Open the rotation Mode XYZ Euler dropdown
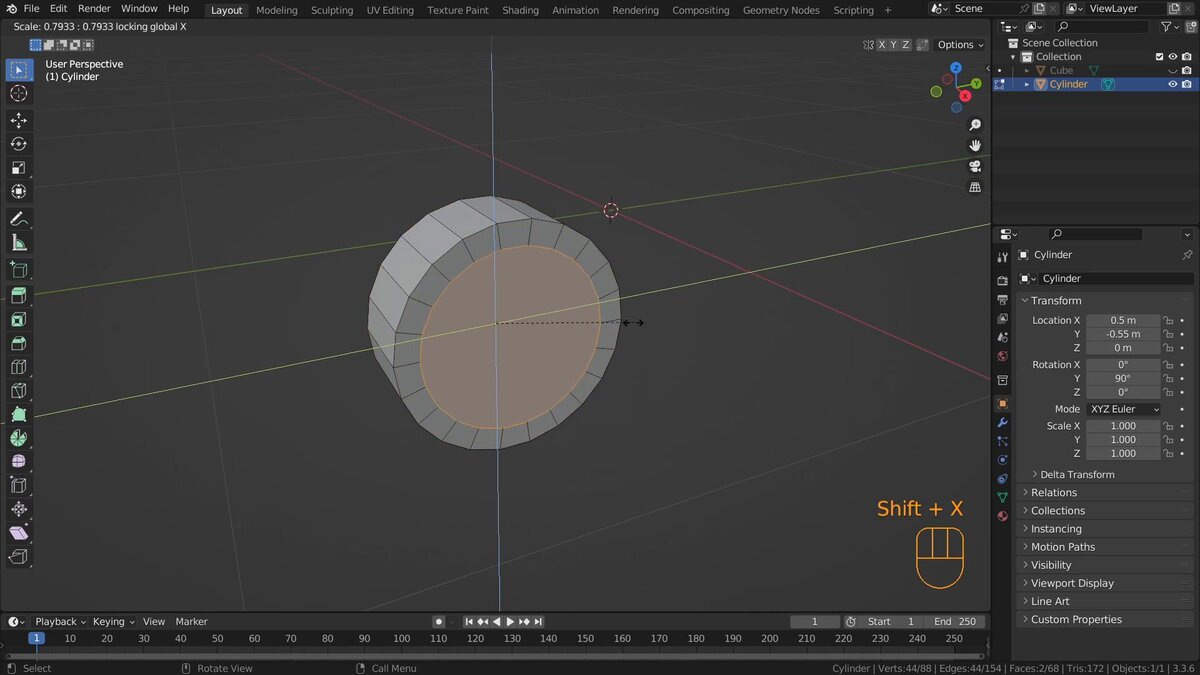Viewport: 1200px width, 675px height. coord(1123,409)
